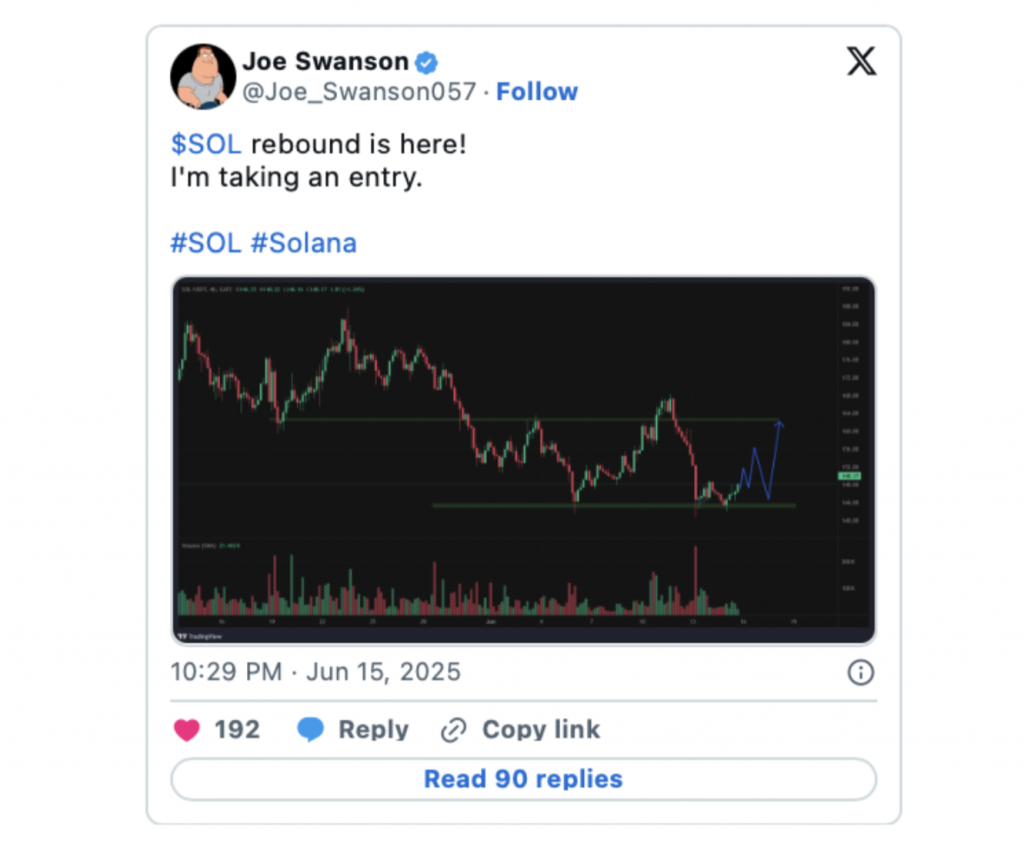Click the X logo icon
Screen dimensions: 1024x857
pyautogui.click(x=861, y=61)
